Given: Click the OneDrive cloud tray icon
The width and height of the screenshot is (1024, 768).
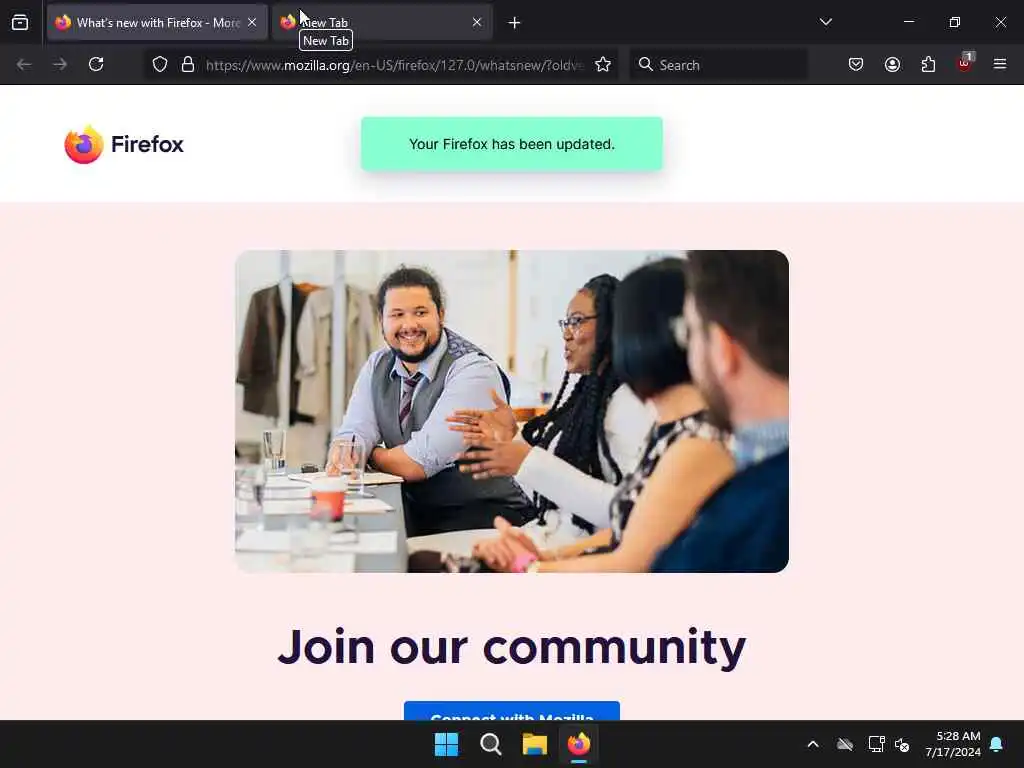Looking at the screenshot, I should click(x=845, y=744).
